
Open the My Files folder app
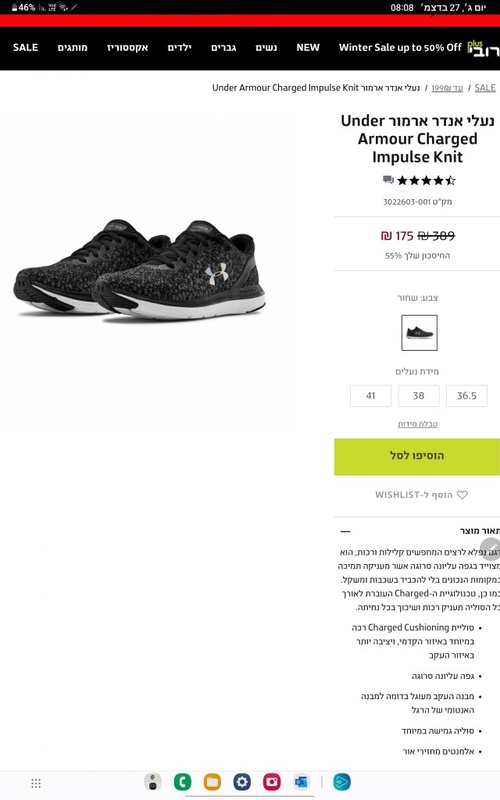212,782
